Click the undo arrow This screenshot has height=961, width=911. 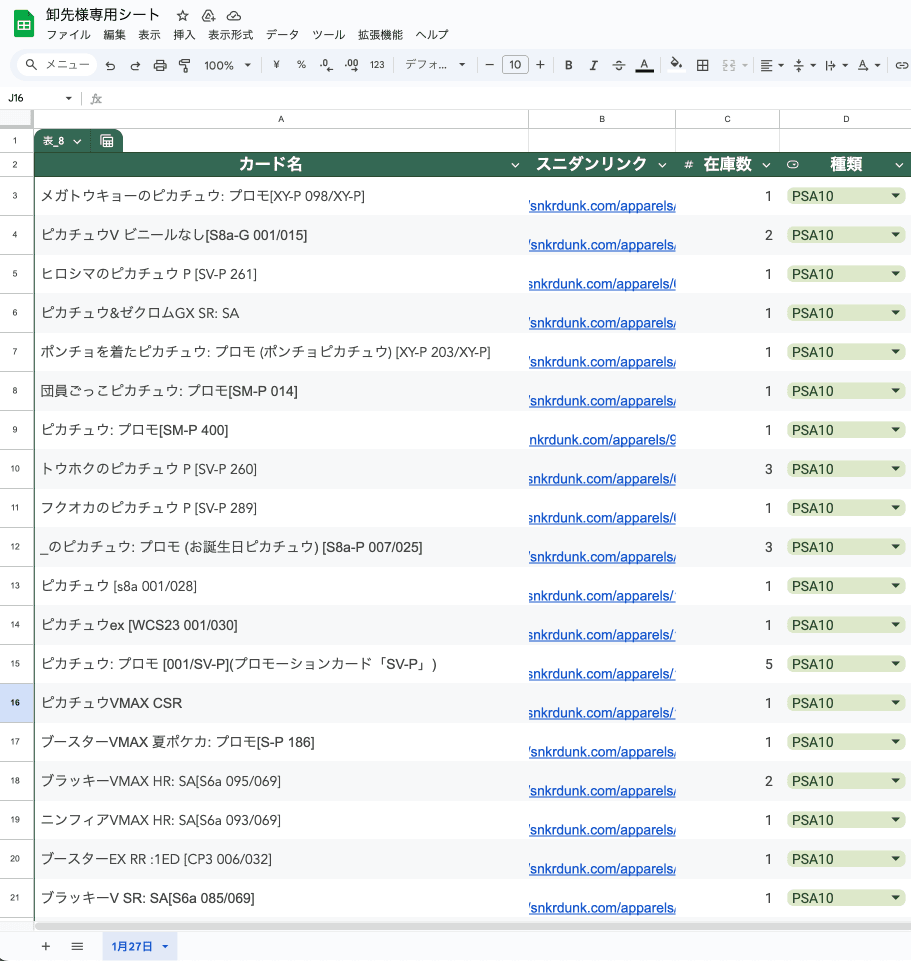(x=110, y=65)
